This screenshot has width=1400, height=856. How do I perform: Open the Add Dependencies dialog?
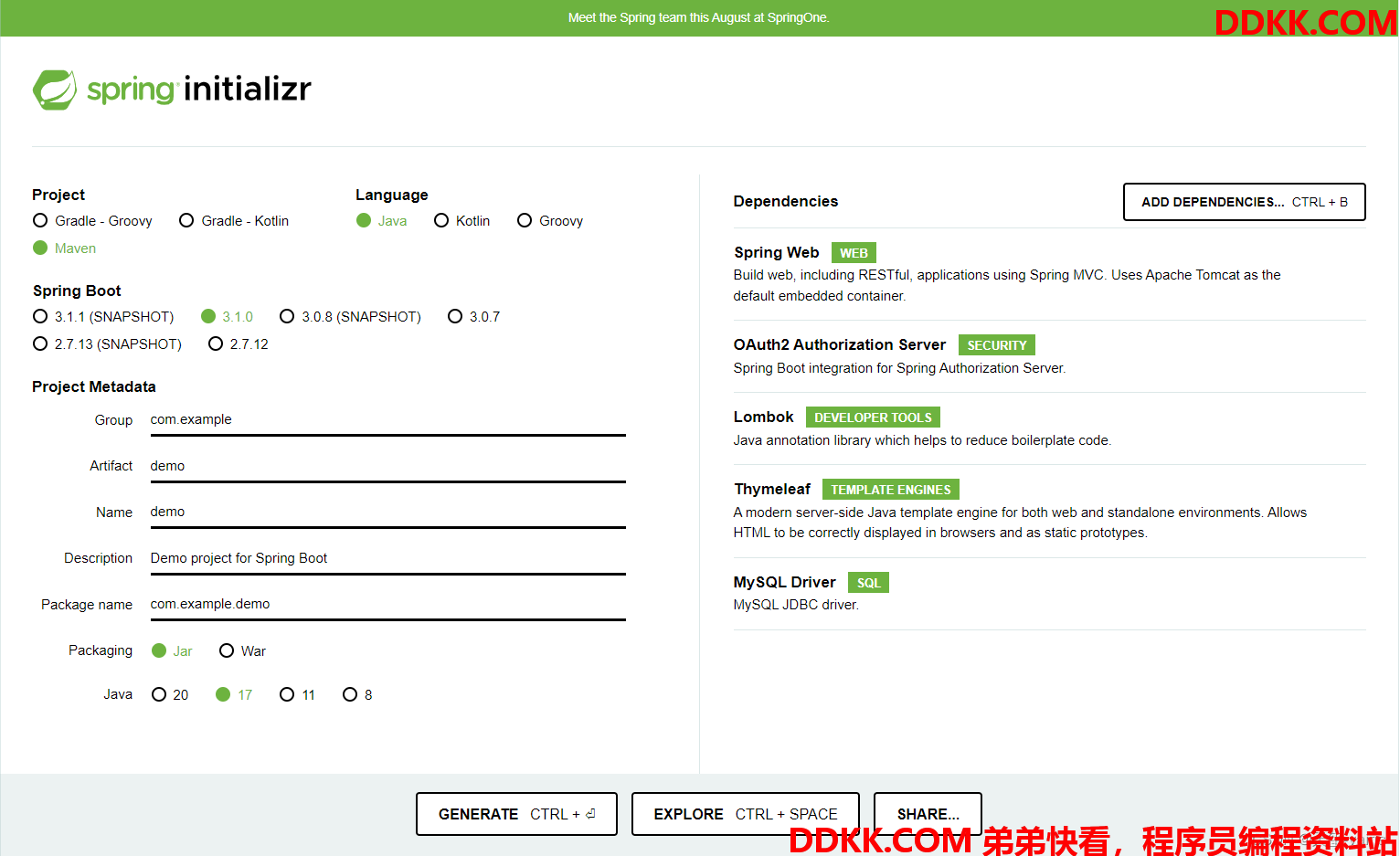click(x=1244, y=202)
